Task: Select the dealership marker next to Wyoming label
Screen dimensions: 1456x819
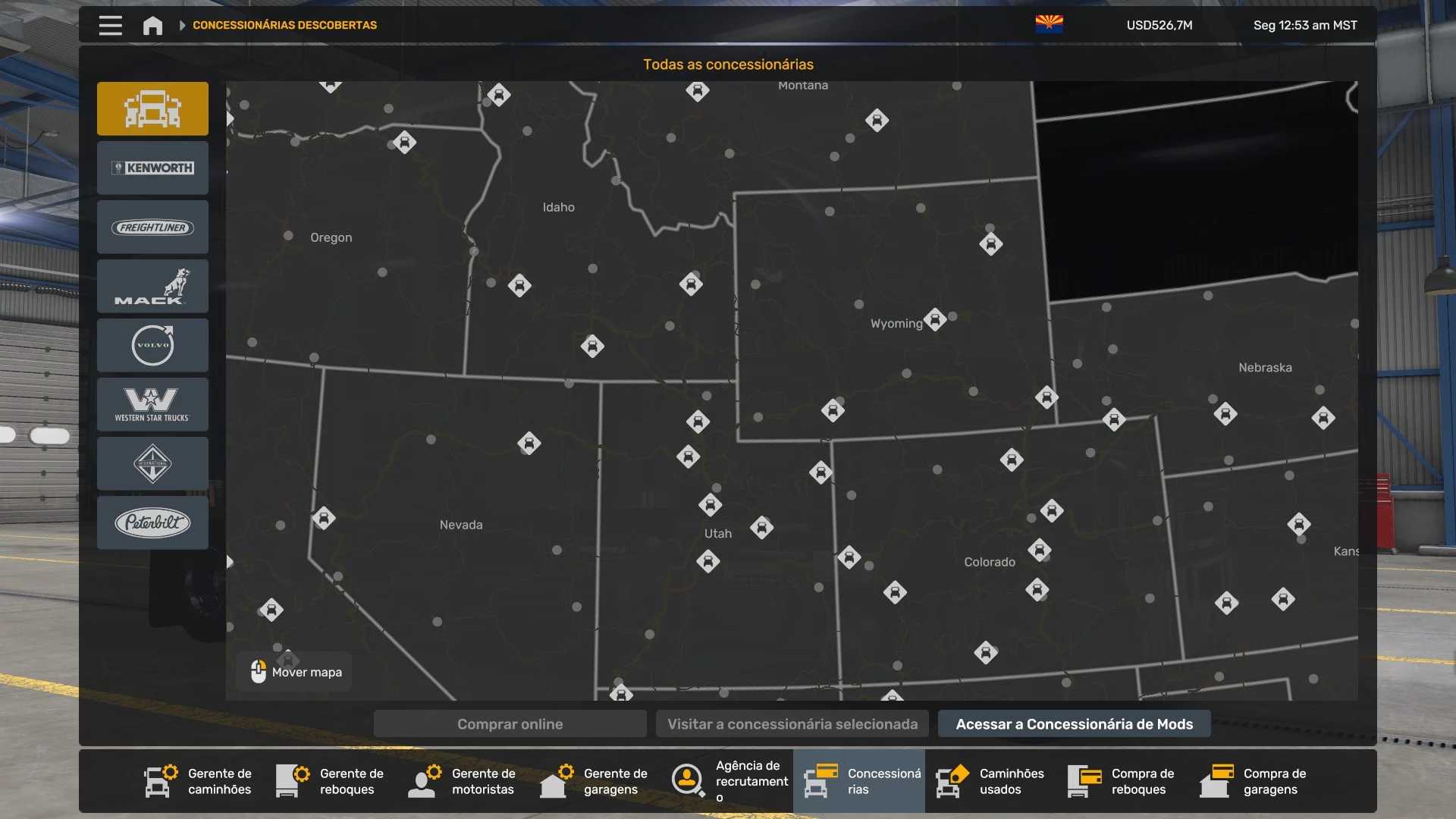Action: [x=935, y=319]
